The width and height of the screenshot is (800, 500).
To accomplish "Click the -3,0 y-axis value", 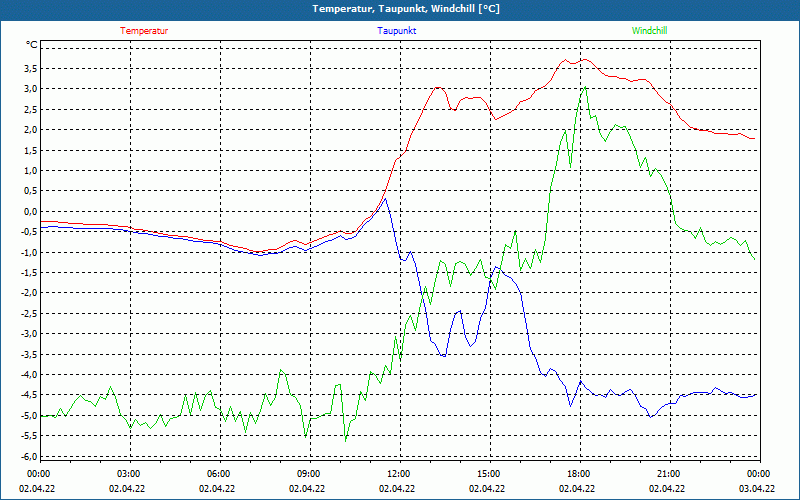I will (x=29, y=334).
